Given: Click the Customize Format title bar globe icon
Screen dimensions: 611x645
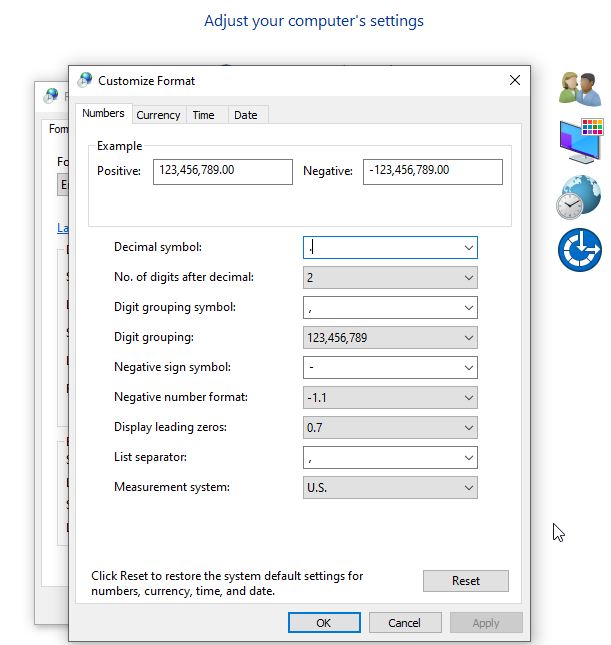Looking at the screenshot, I should 85,80.
